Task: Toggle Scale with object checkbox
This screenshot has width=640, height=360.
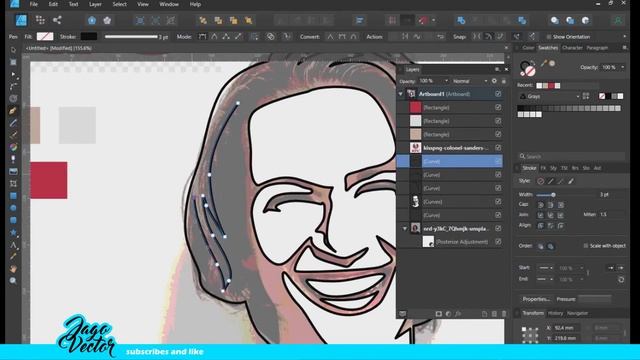Action: (x=586, y=246)
